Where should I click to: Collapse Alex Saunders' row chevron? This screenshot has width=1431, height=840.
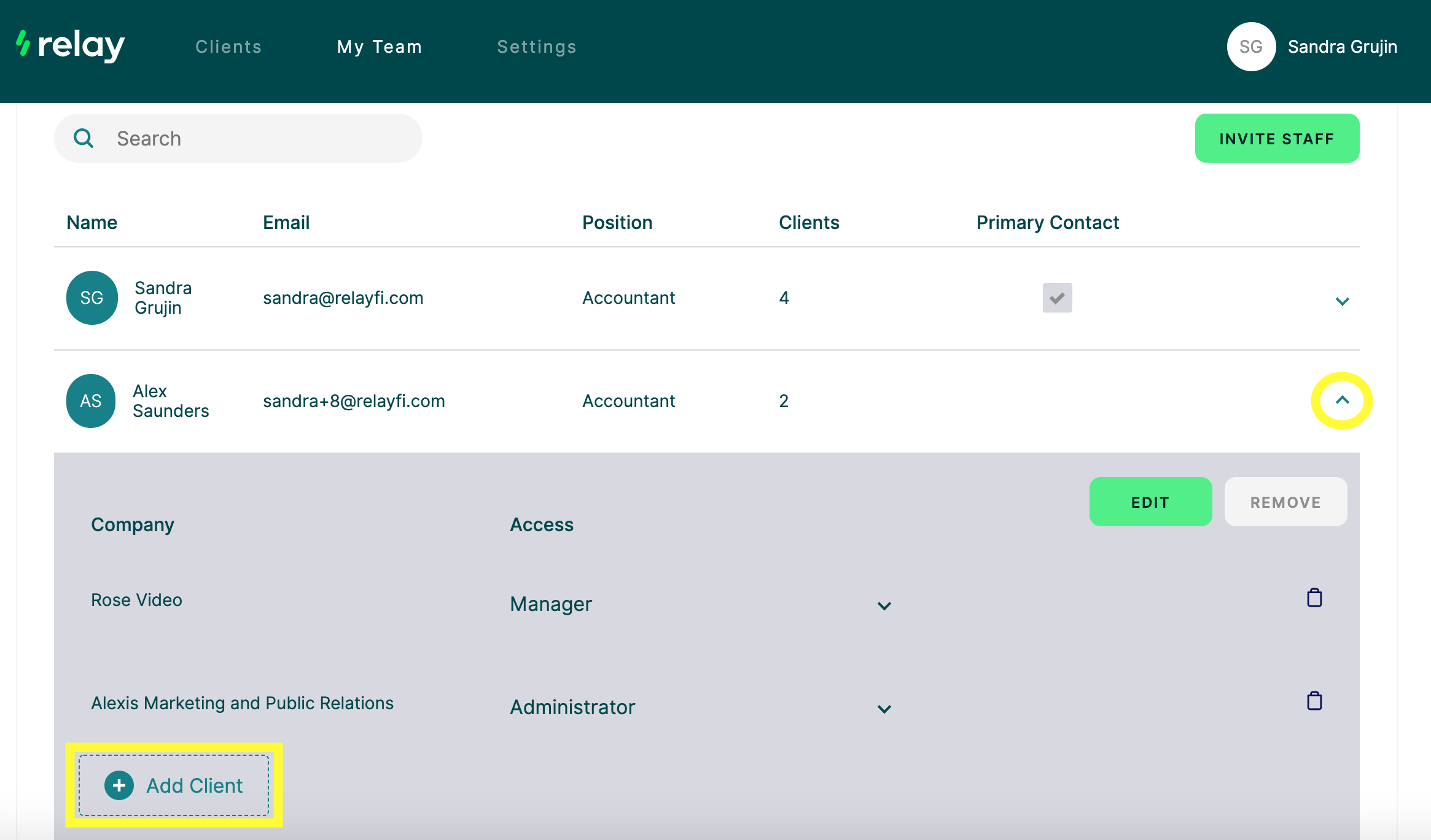[1343, 400]
